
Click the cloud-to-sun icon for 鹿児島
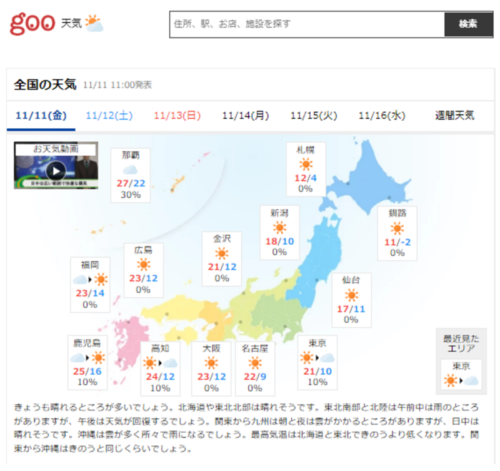pyautogui.click(x=88, y=358)
